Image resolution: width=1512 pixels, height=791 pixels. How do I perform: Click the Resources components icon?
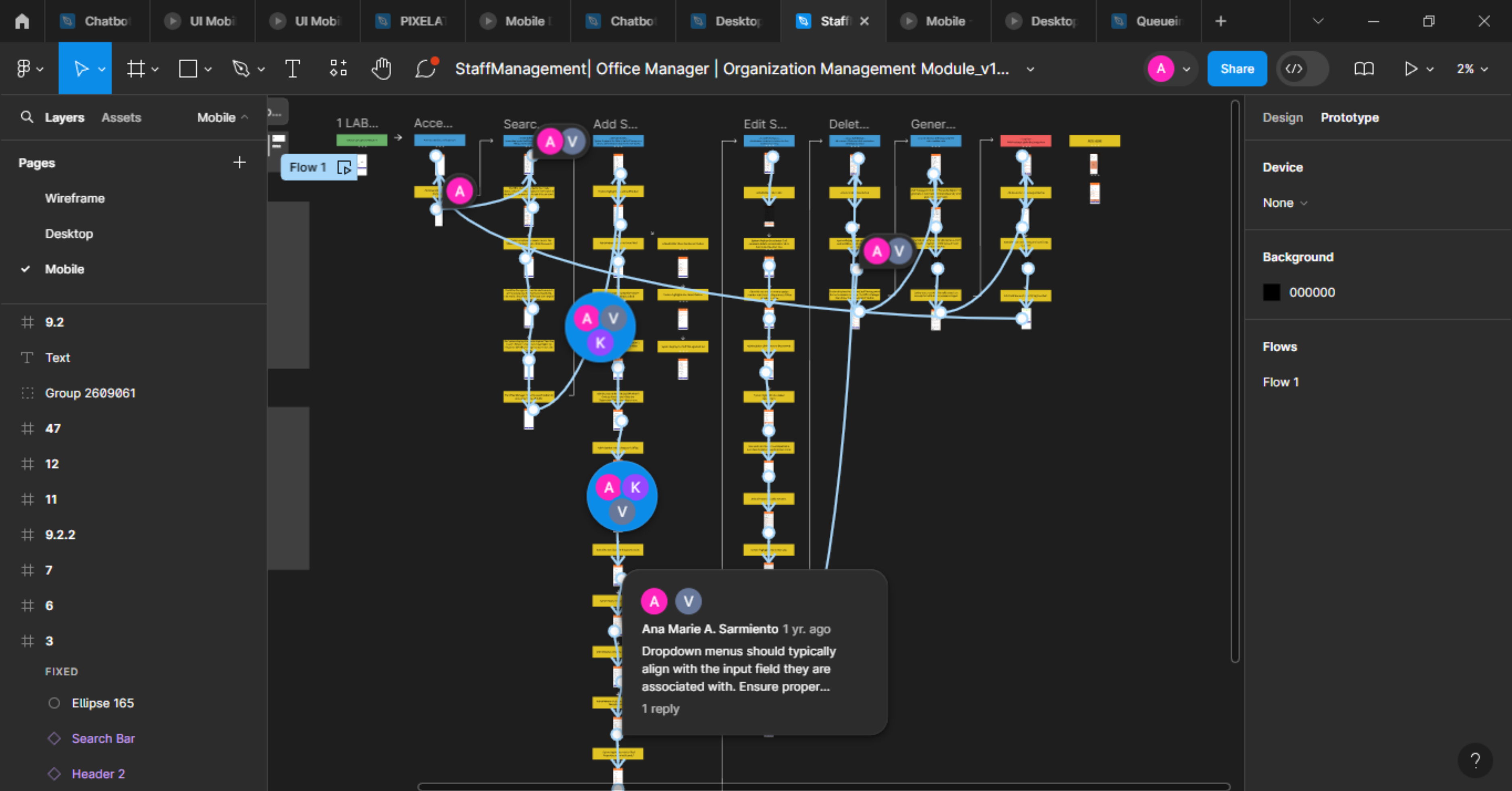338,69
